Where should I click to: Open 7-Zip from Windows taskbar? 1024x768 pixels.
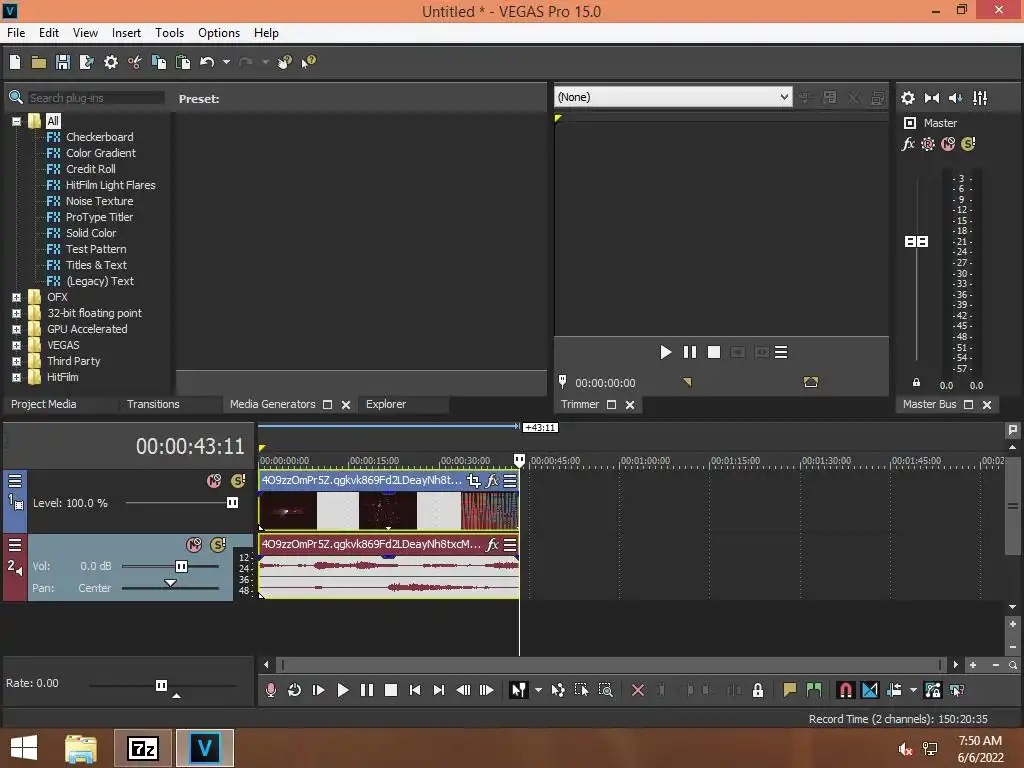pyautogui.click(x=143, y=748)
